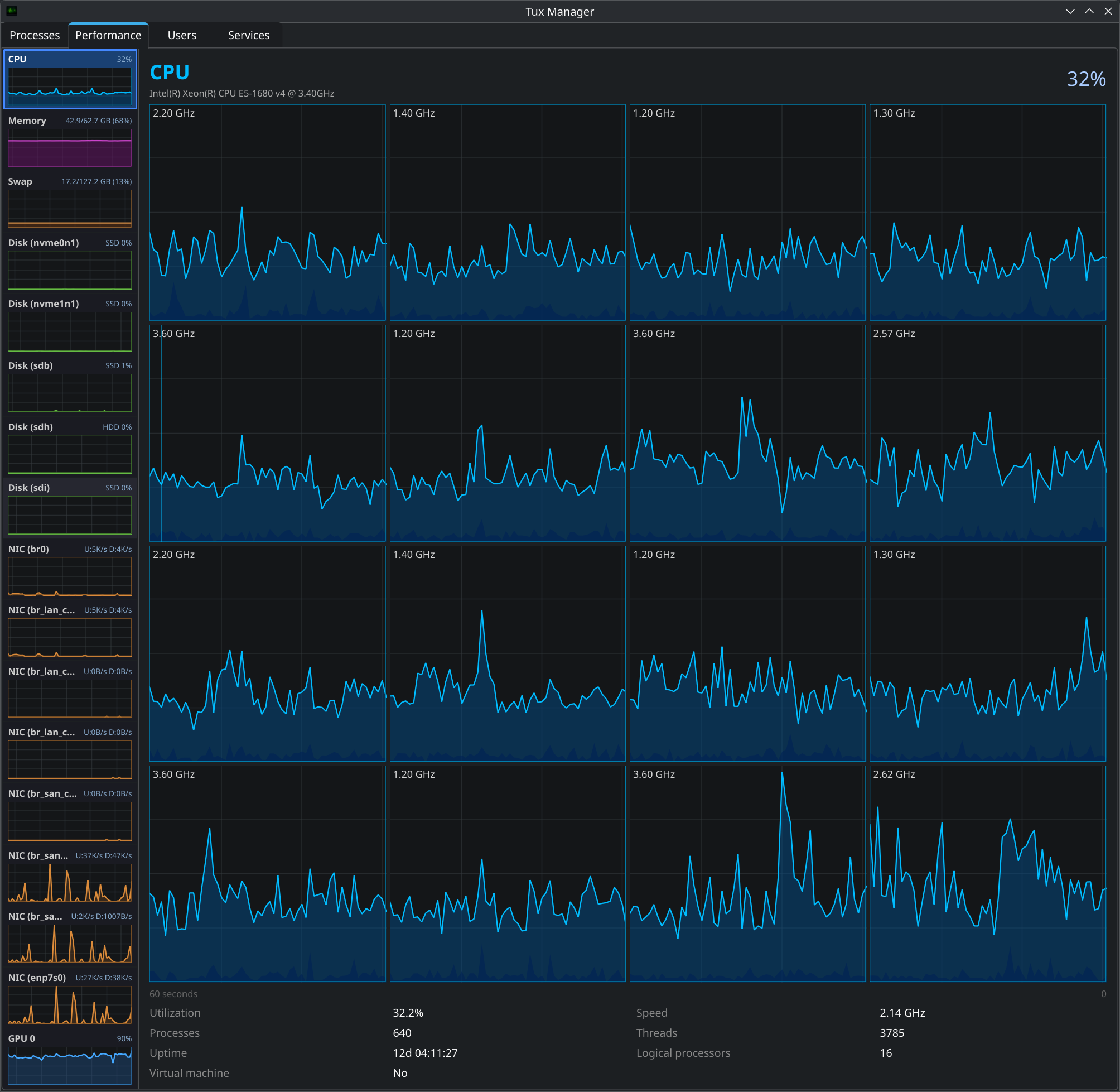Open the Users tab
Screen dimensions: 1120x1092
[x=182, y=35]
